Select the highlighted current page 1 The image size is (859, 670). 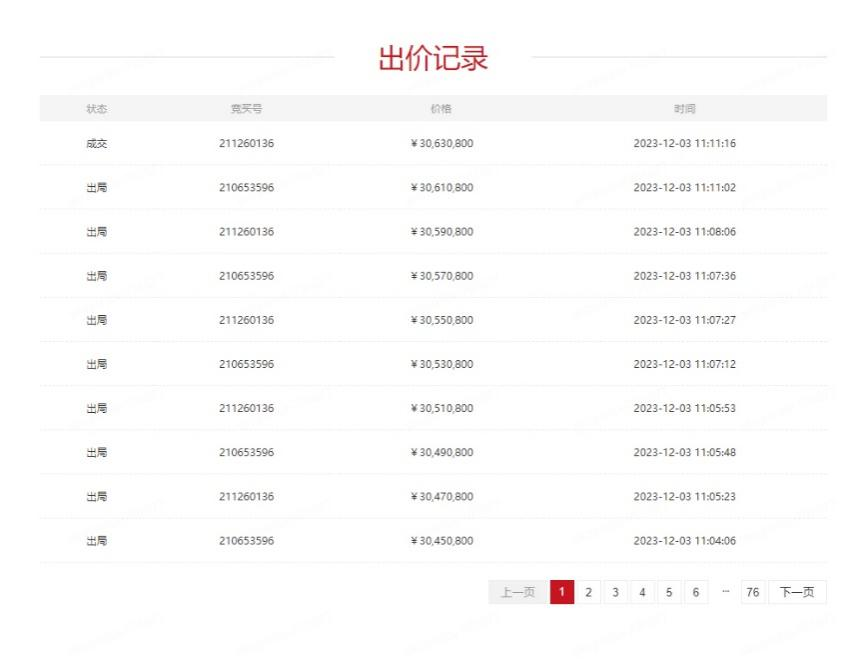click(562, 592)
